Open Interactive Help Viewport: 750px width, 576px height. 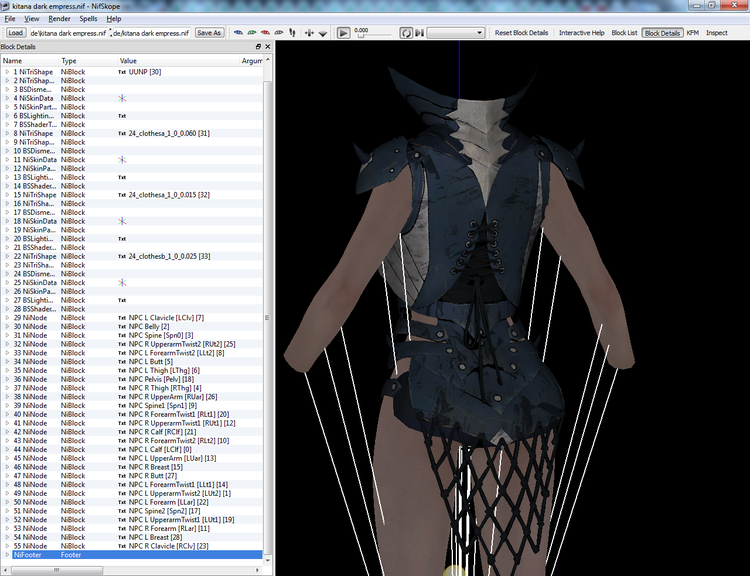click(x=582, y=33)
